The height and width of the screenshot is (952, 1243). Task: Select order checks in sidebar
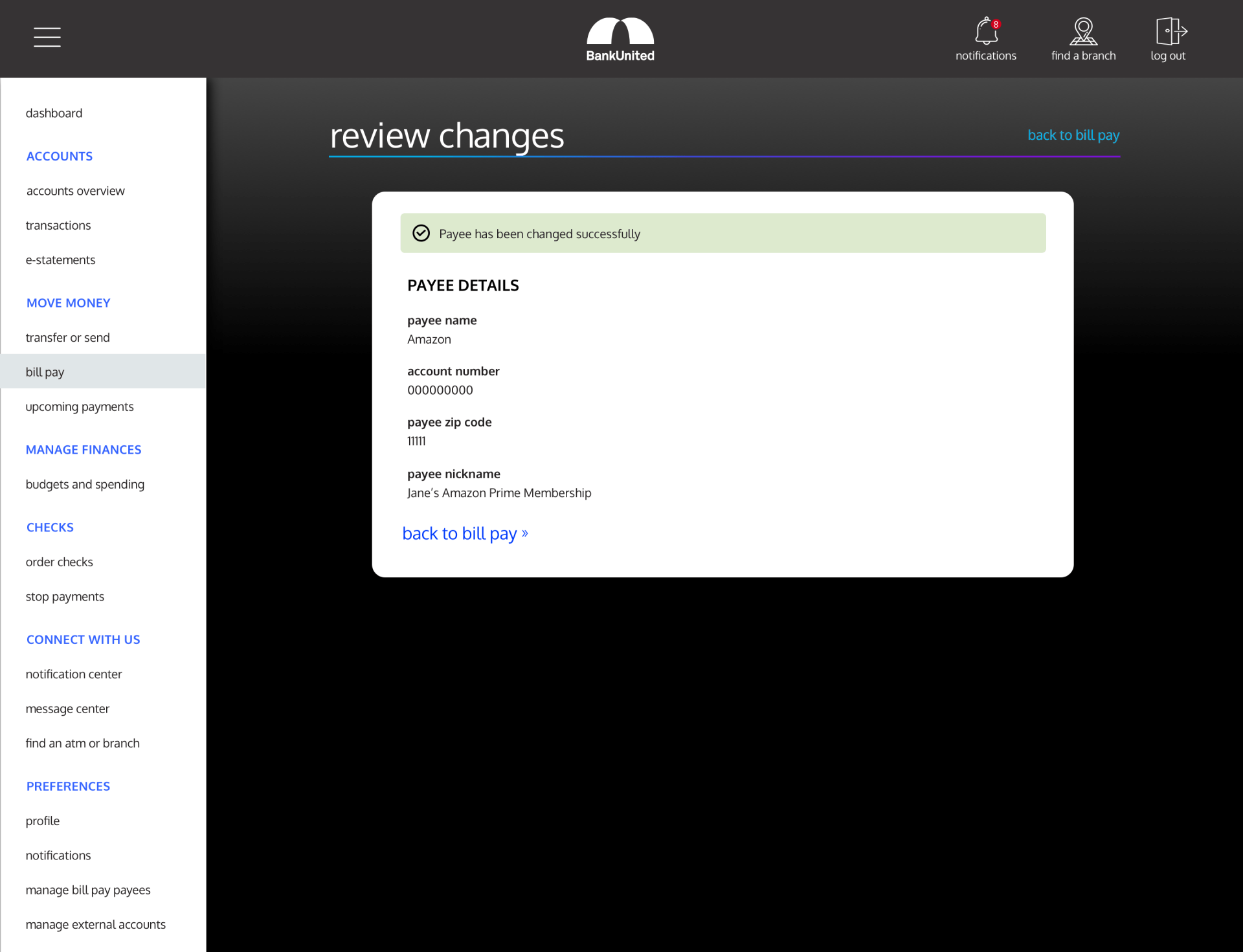click(60, 562)
